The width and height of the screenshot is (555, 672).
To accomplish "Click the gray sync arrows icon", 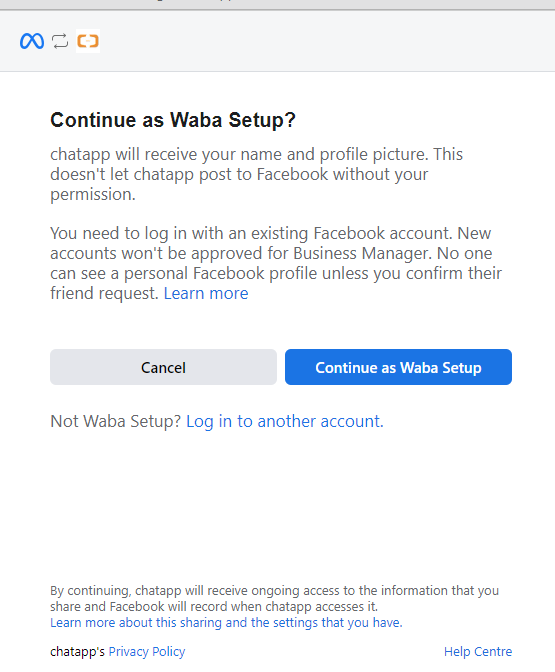I will point(60,41).
